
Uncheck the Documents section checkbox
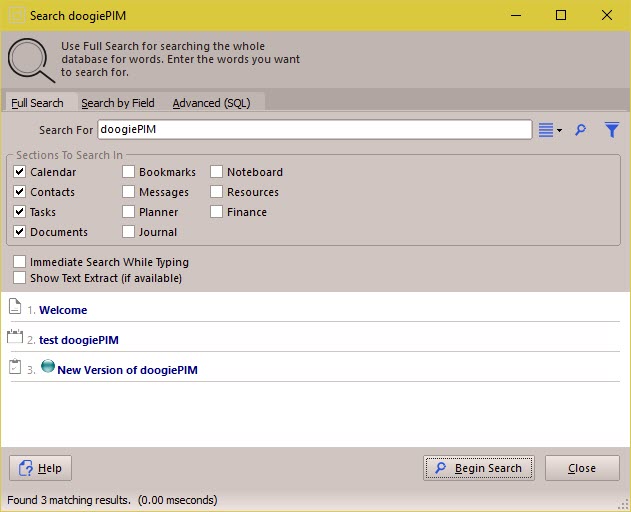pos(19,231)
